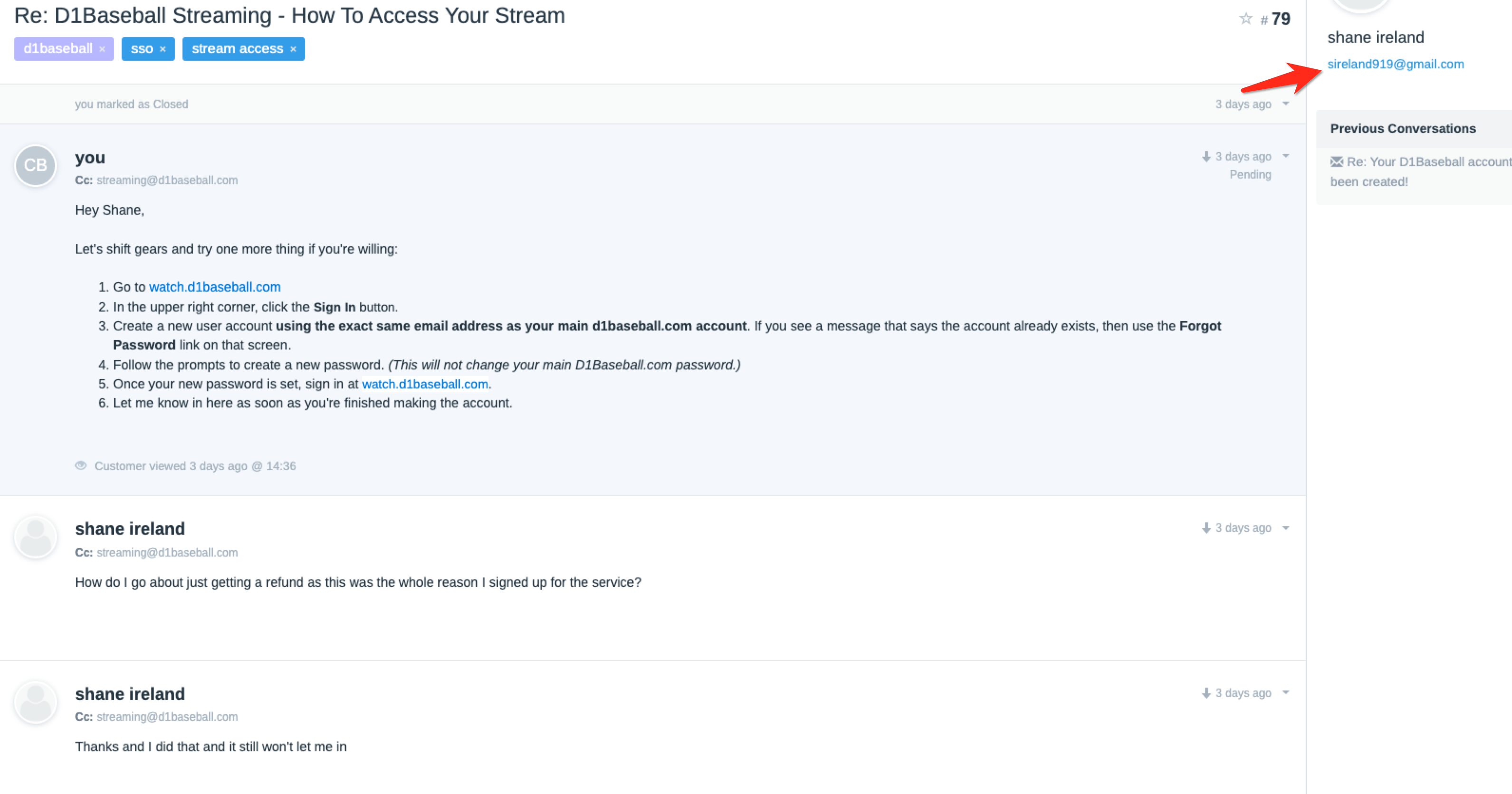Click the conversation subject title
The image size is (1512, 794).
click(x=289, y=16)
